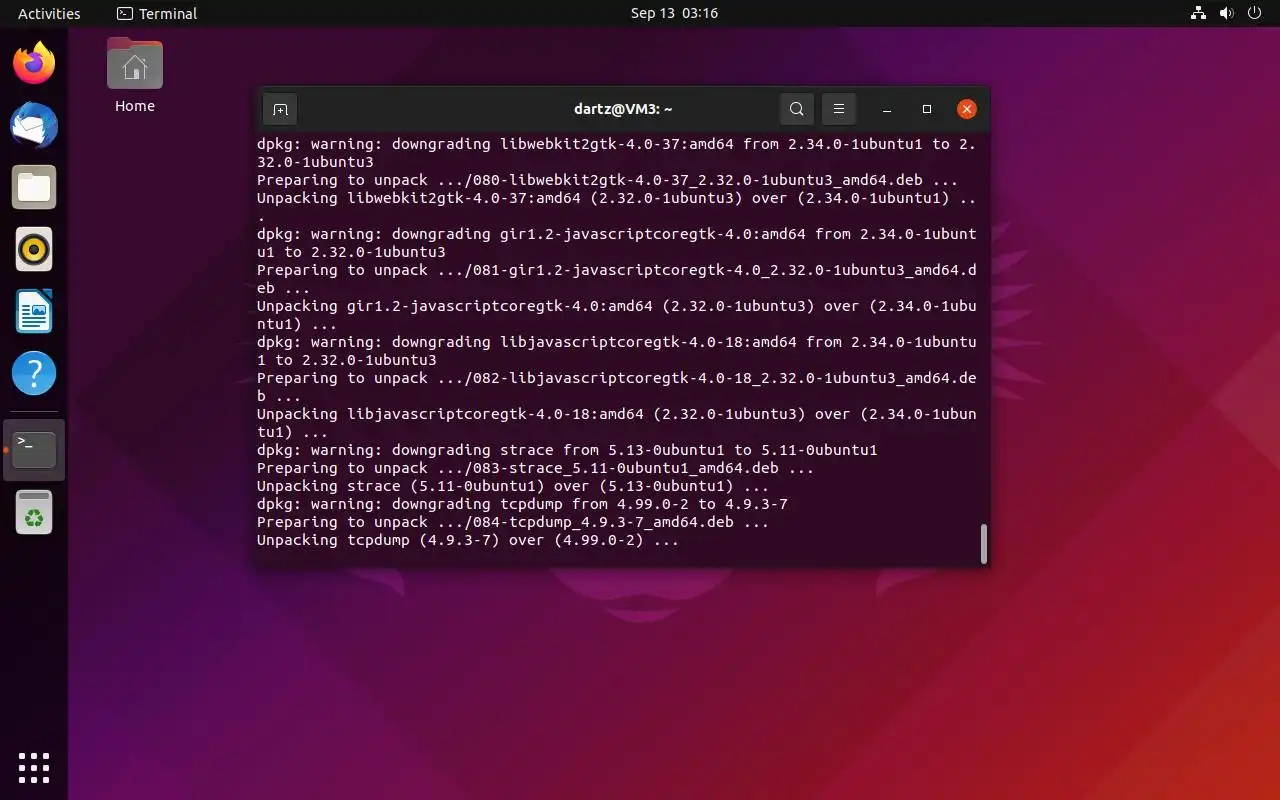
Task: Click line "Preparing to unpack .../082-libjavascriptcoregtk-4.0-18"
Action: [x=617, y=387]
